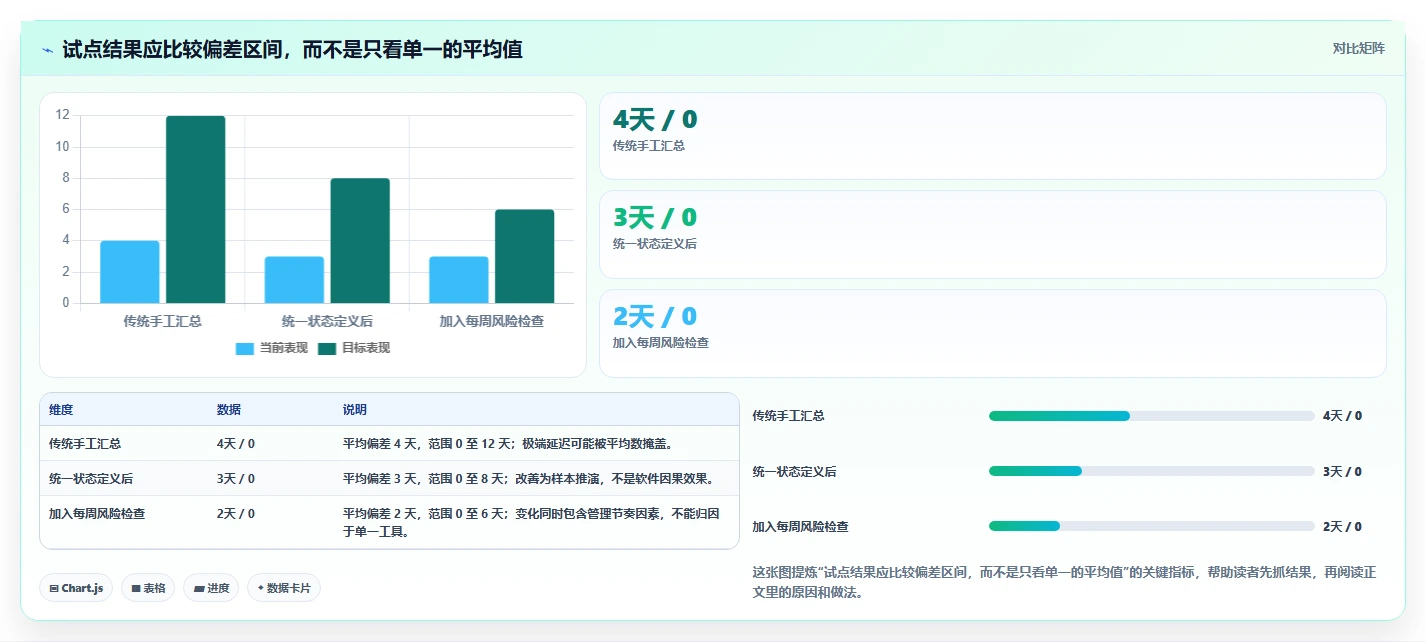This screenshot has width=1426, height=642.
Task: Click the 对比矩阵 label at top right
Action: point(1358,48)
